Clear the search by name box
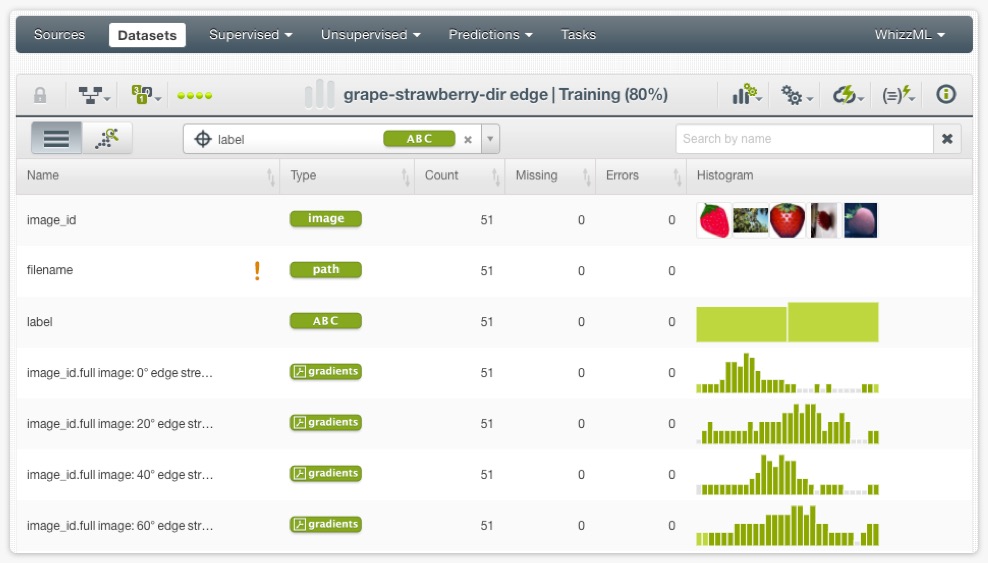This screenshot has height=563, width=988. (x=947, y=139)
